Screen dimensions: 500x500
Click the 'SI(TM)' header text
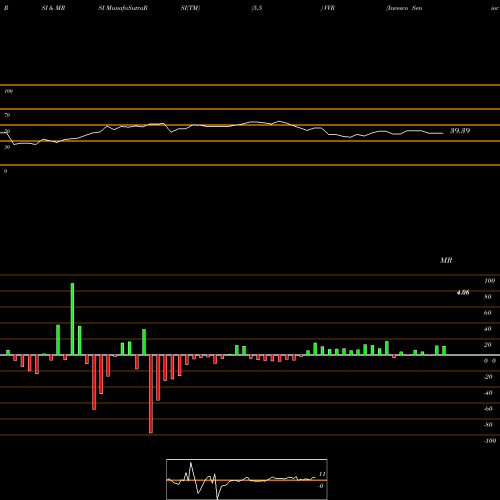pyautogui.click(x=190, y=8)
